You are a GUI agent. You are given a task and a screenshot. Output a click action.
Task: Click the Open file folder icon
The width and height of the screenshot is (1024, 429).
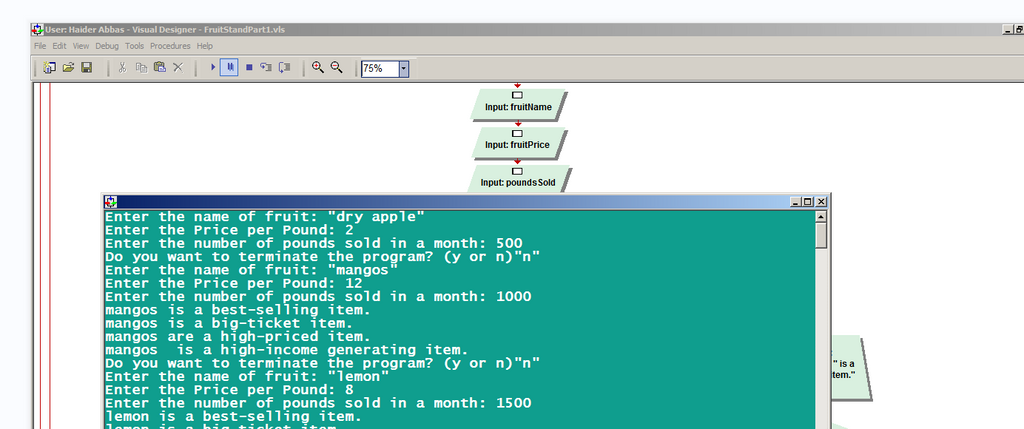click(x=68, y=68)
